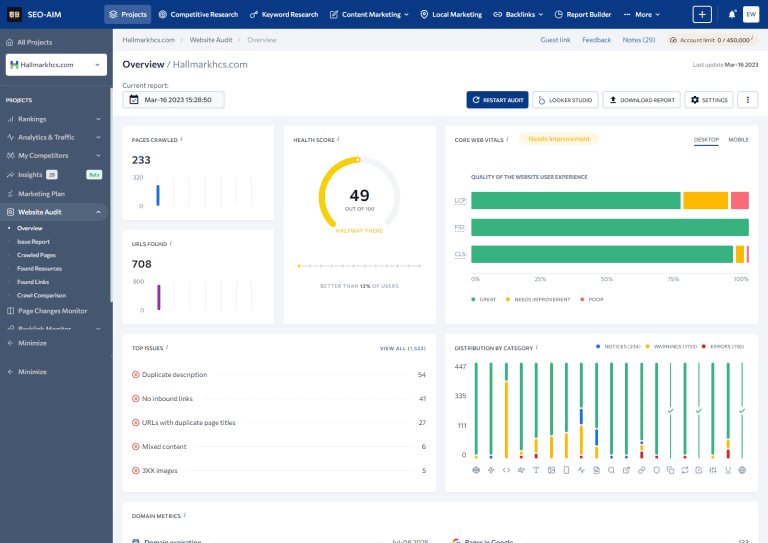
Task: Click the plus add button in header
Action: [x=702, y=14]
